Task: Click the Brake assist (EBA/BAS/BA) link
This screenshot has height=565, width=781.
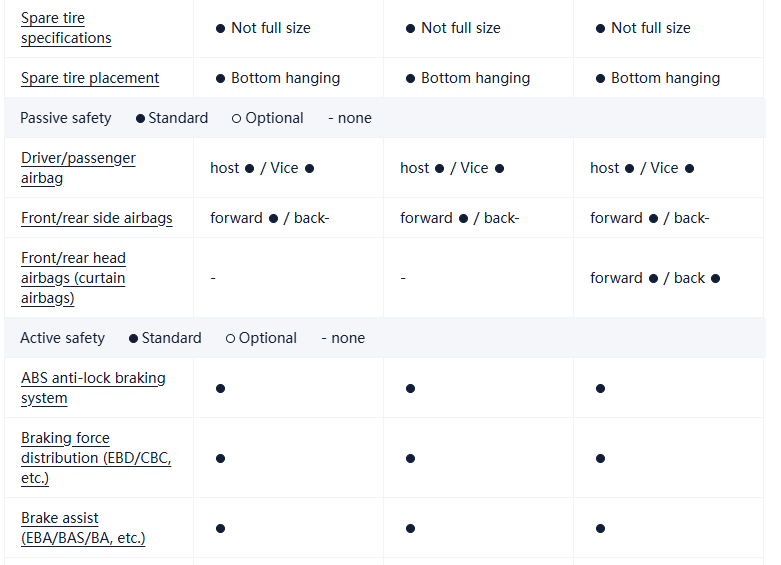Action: 83,528
